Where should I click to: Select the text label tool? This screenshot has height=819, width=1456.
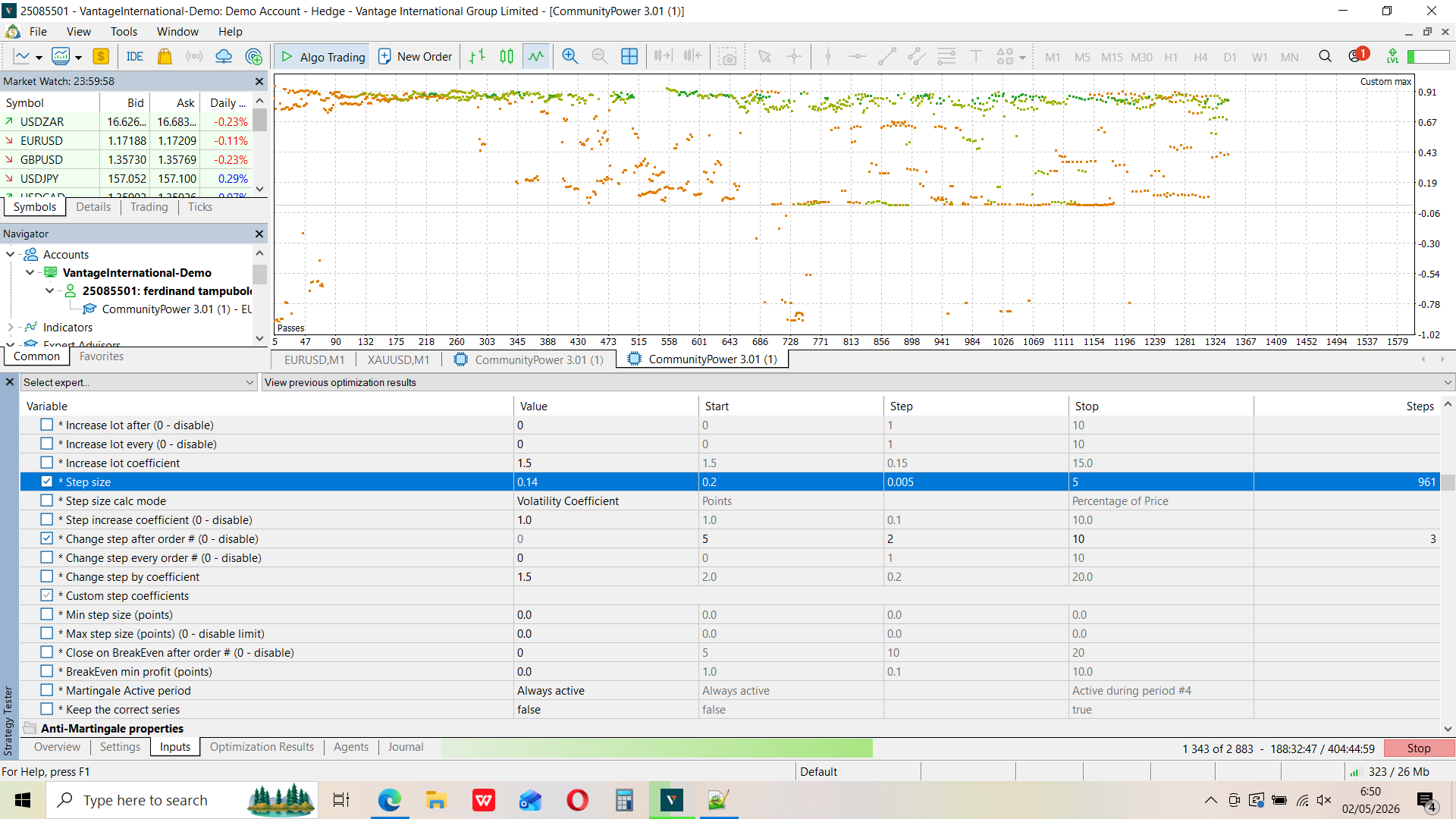tap(976, 57)
